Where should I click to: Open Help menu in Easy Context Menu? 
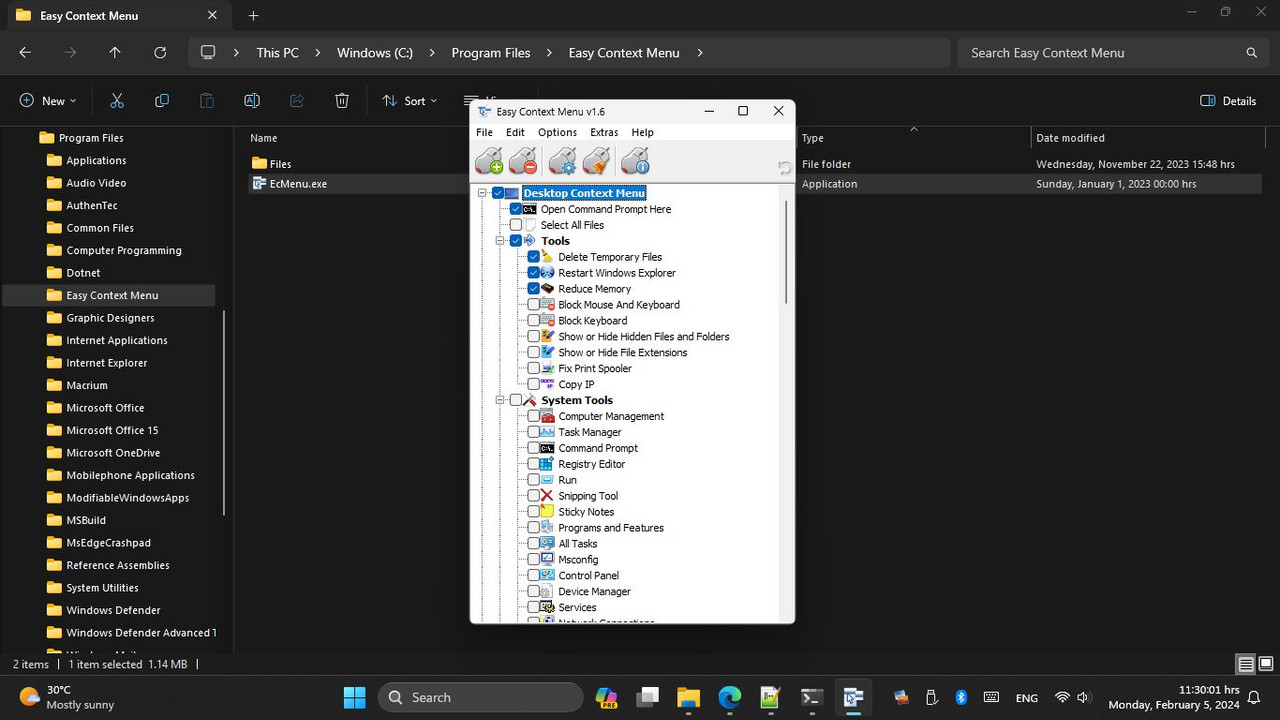642,132
